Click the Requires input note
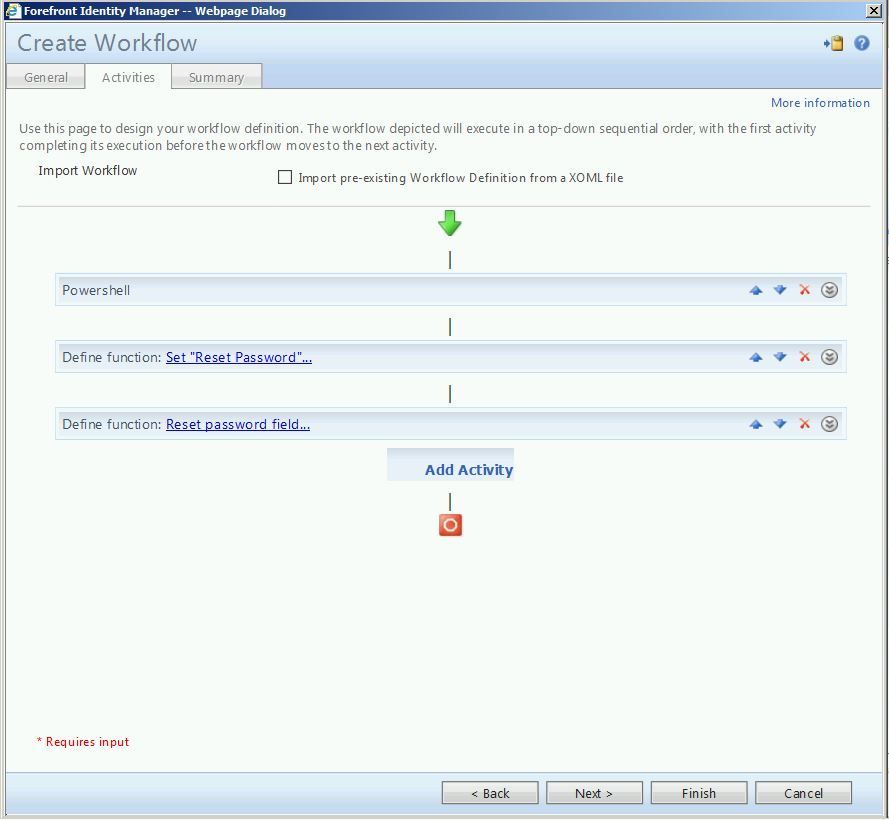Image resolution: width=889 pixels, height=820 pixels. coord(83,742)
